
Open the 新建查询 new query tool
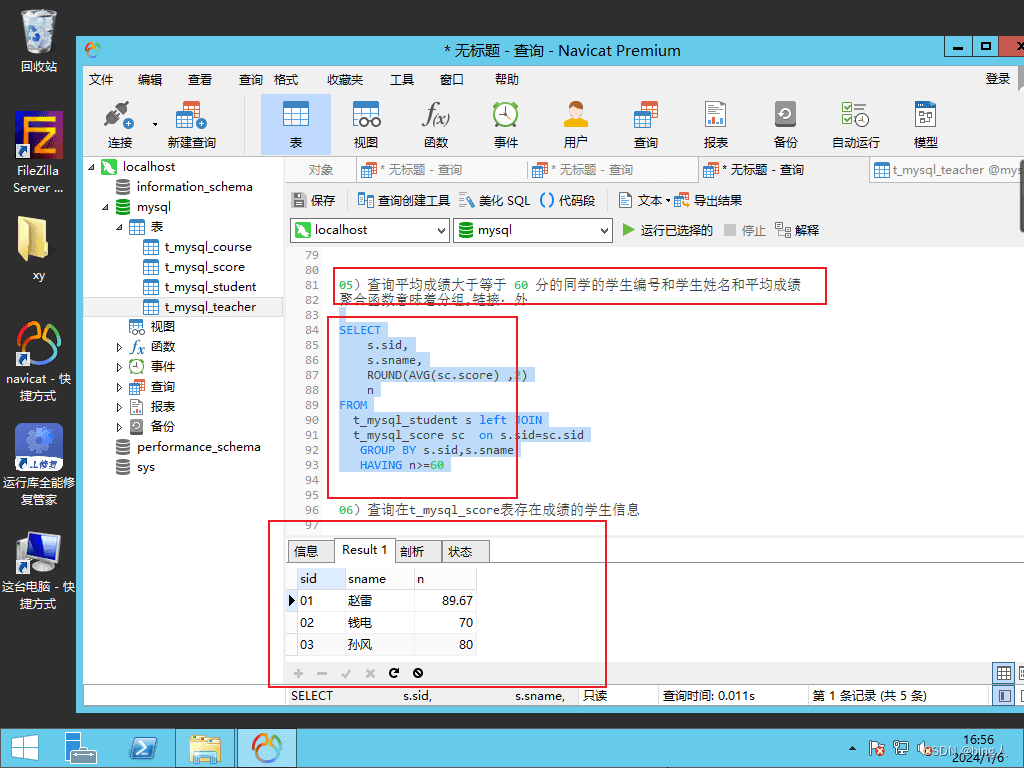pos(191,124)
